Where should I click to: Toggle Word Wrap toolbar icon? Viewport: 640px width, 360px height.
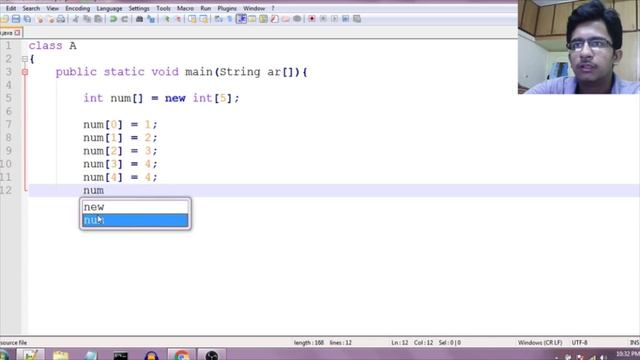pos(218,19)
